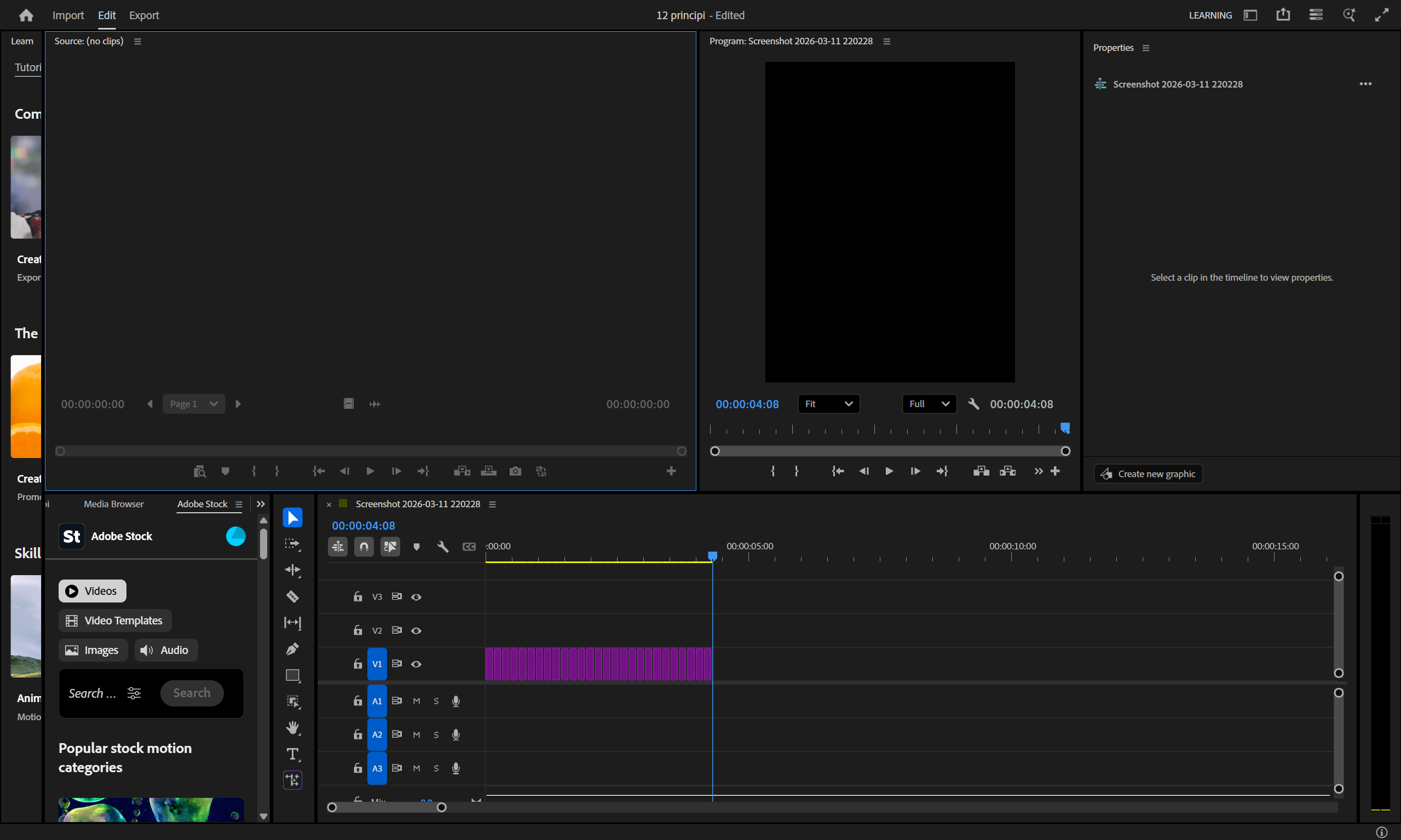This screenshot has width=1401, height=840.
Task: Open the Media Browser panel tab
Action: click(x=113, y=504)
